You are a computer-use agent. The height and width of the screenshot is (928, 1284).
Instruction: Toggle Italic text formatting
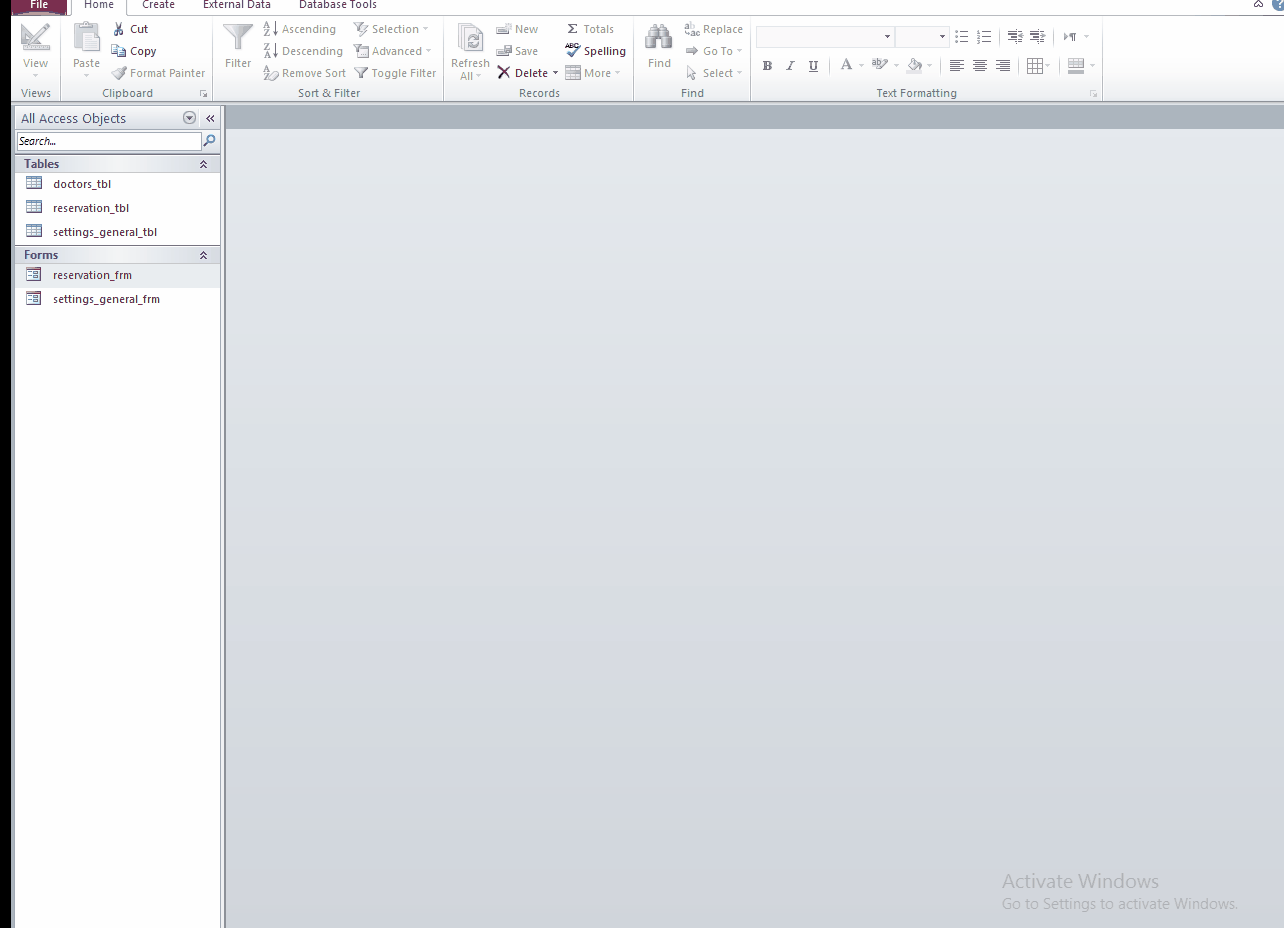[x=790, y=66]
